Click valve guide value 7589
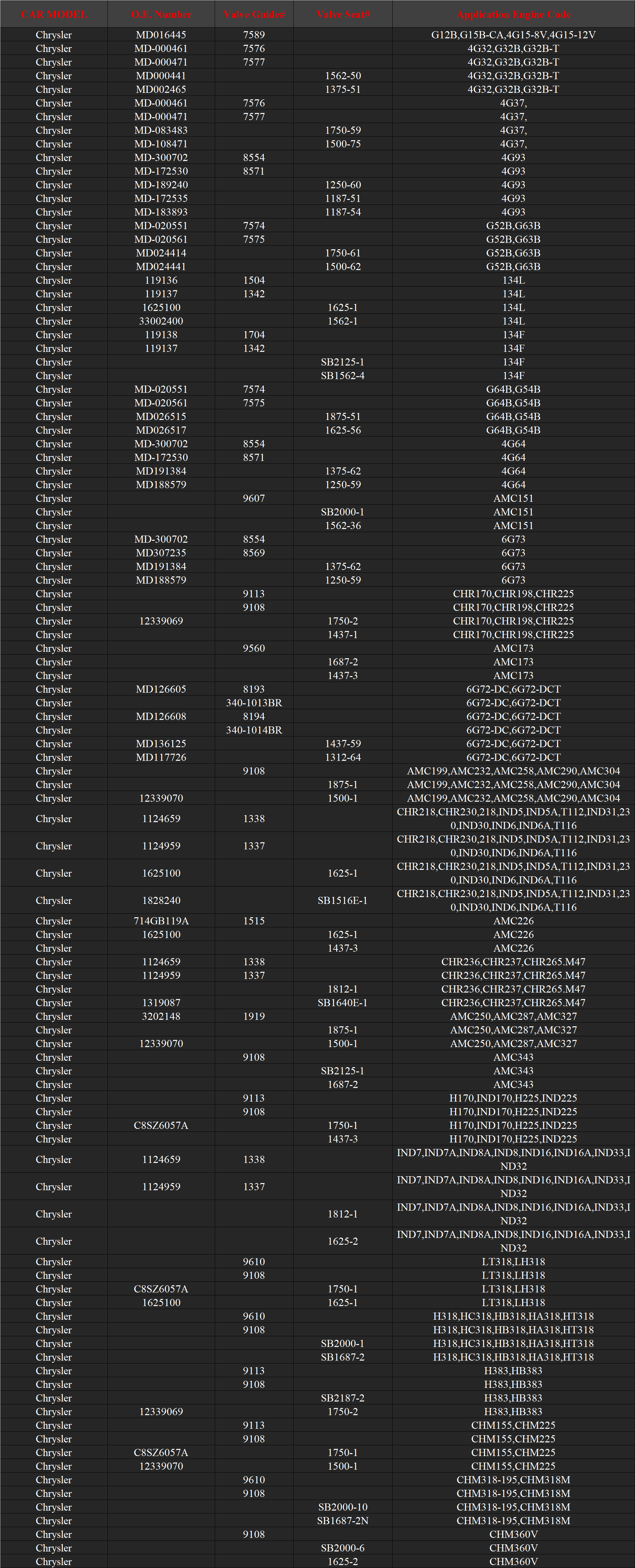 click(x=254, y=35)
